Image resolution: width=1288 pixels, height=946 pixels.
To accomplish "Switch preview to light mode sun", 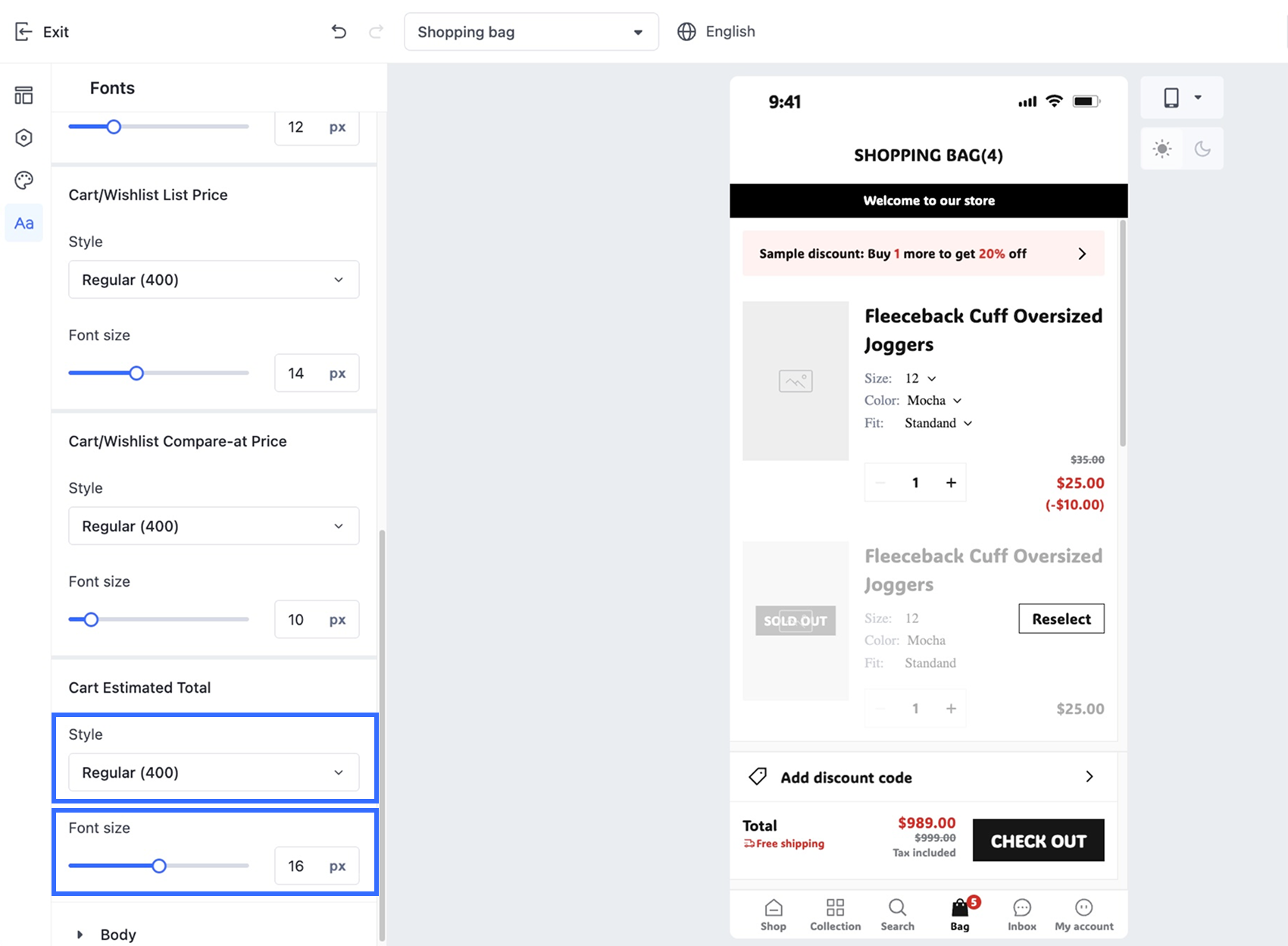I will (x=1162, y=149).
